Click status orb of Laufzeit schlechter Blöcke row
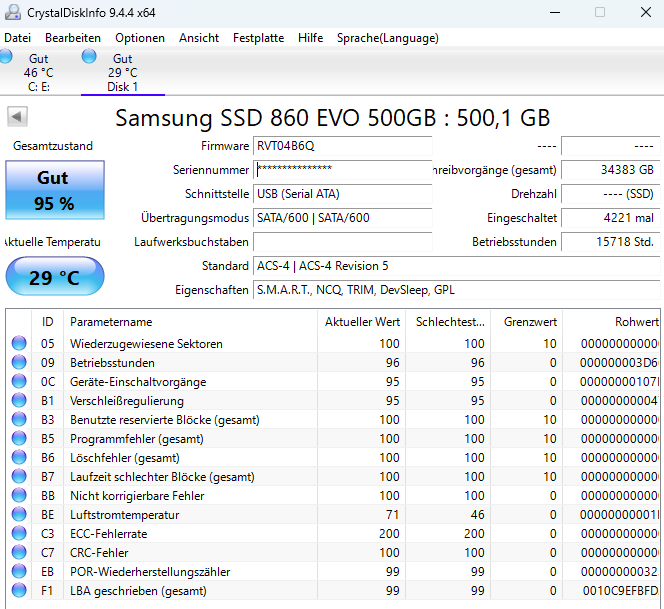This screenshot has width=664, height=609. pos(19,476)
